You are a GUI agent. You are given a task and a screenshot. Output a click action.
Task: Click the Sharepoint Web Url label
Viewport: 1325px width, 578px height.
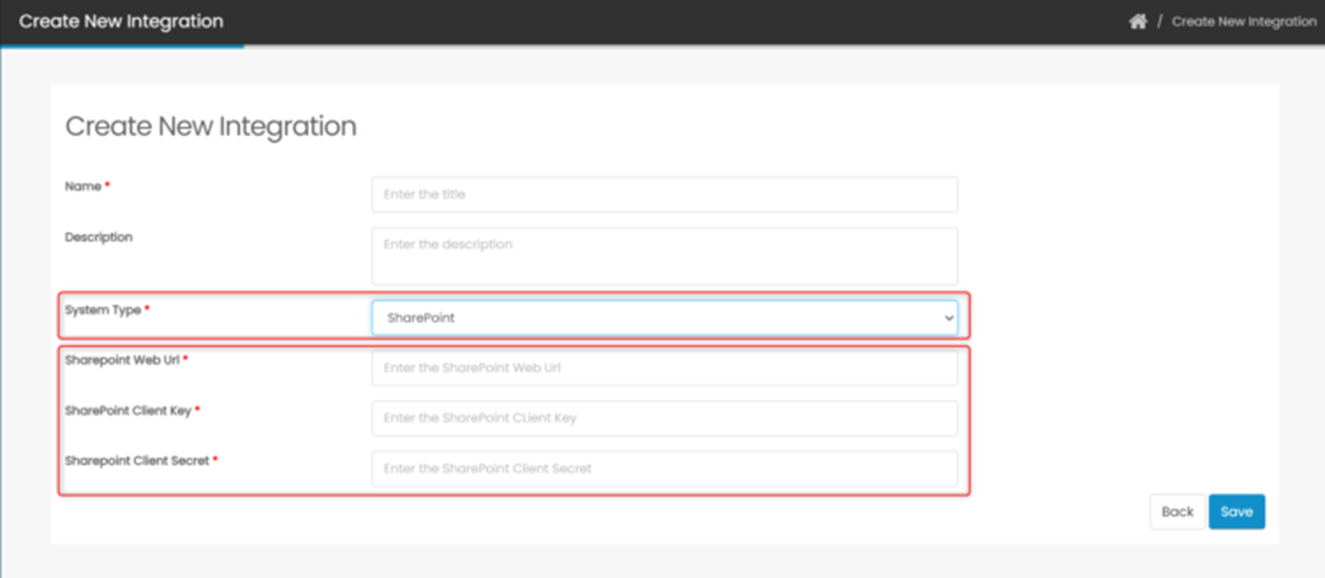pos(122,360)
